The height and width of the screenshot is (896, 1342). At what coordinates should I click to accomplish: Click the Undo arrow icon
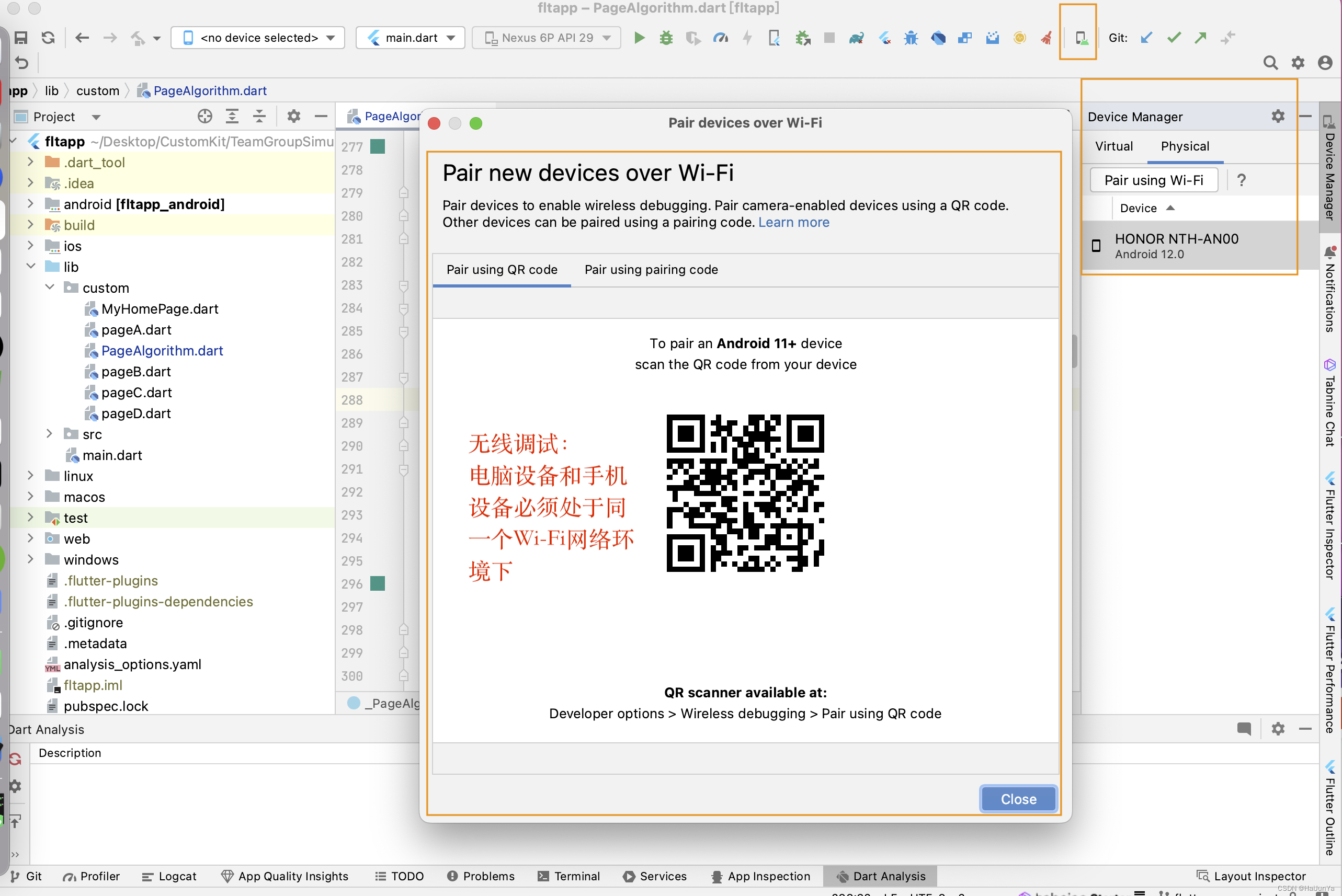pos(21,62)
